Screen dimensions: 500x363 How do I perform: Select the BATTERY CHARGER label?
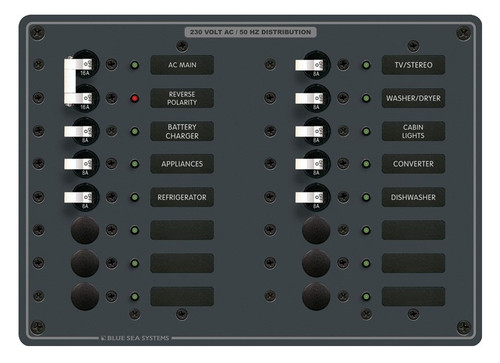tap(182, 131)
